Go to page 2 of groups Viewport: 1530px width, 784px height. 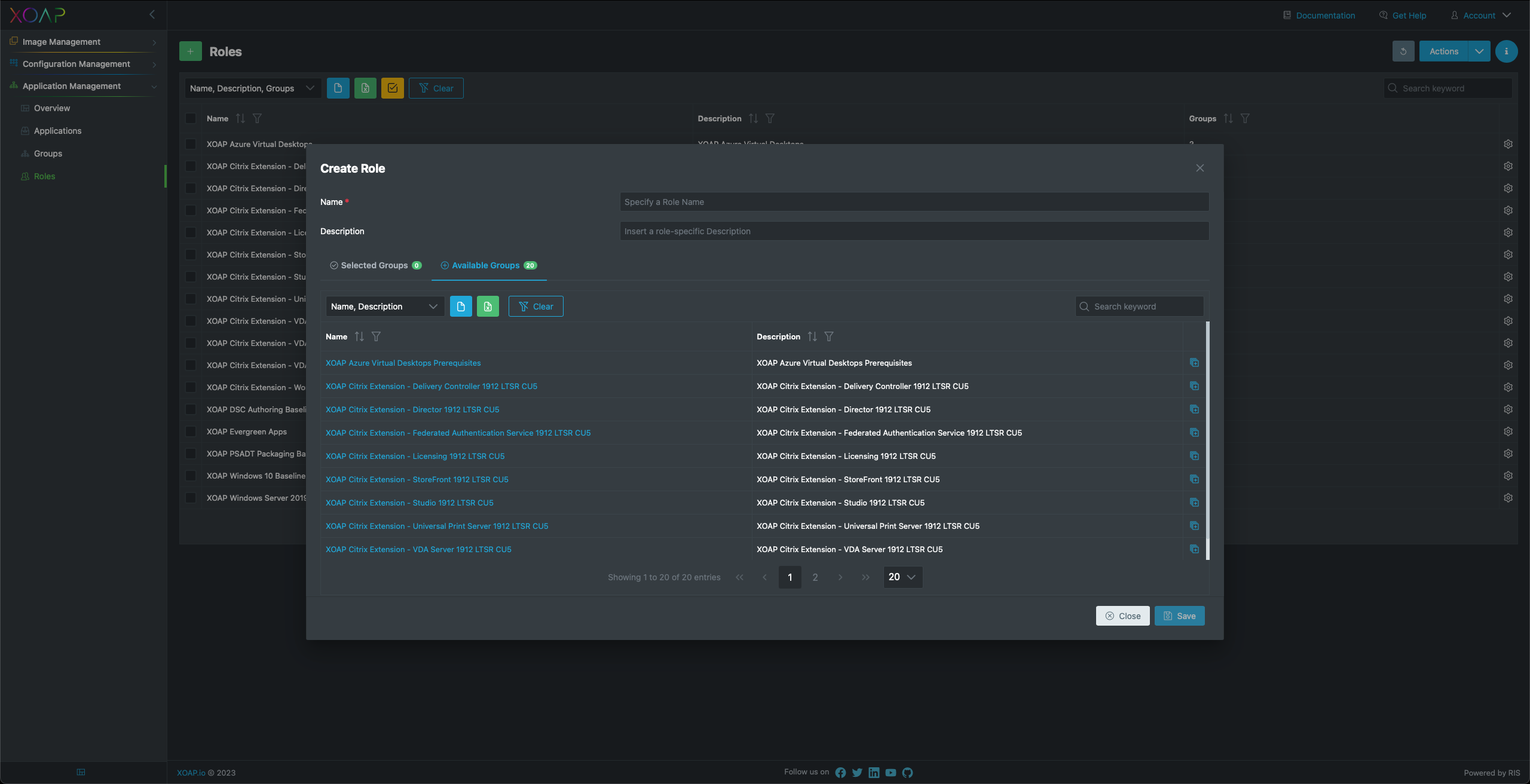coord(815,577)
